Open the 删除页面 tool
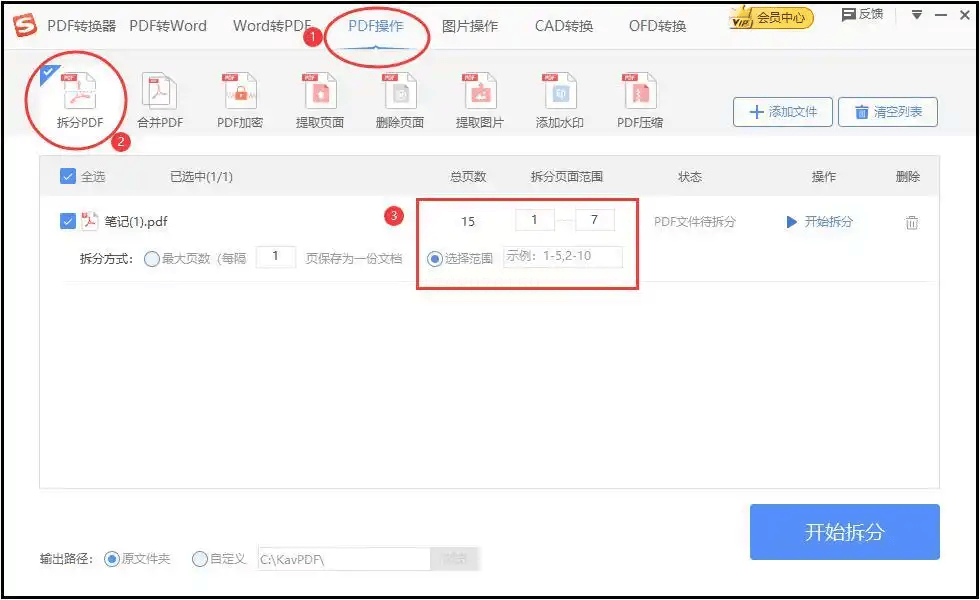The image size is (980, 600). (x=400, y=95)
